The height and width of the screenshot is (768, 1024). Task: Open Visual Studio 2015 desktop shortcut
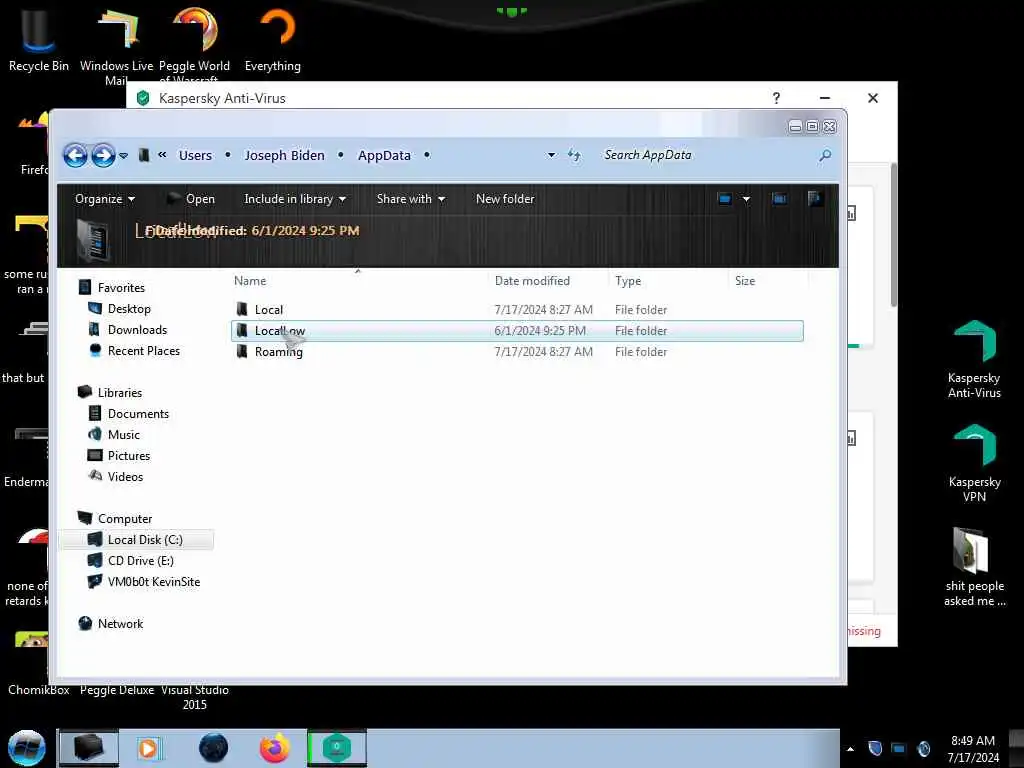[x=195, y=697]
